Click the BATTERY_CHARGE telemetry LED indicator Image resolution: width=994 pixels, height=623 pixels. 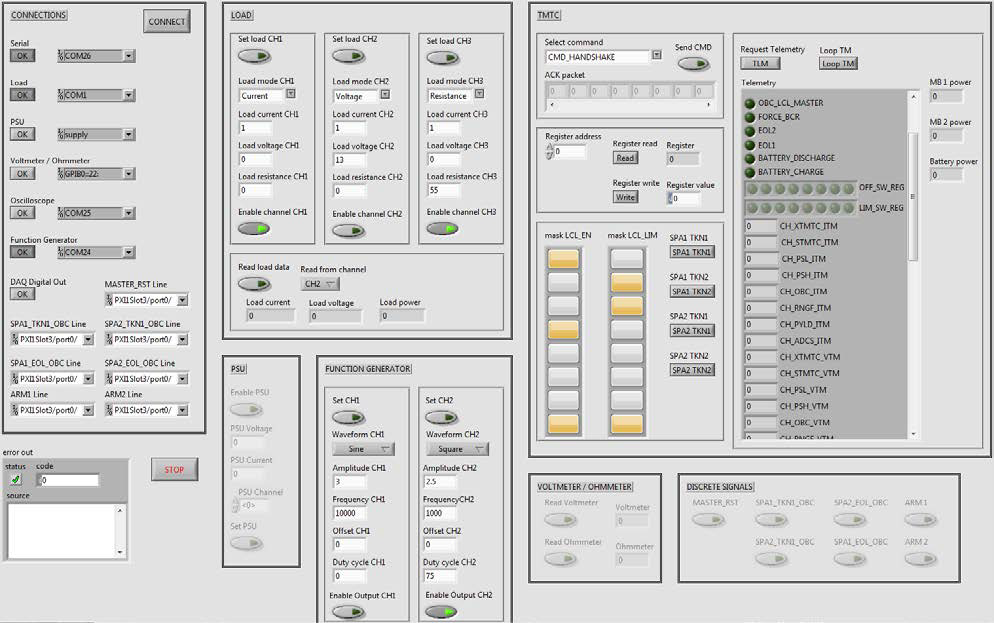(750, 172)
